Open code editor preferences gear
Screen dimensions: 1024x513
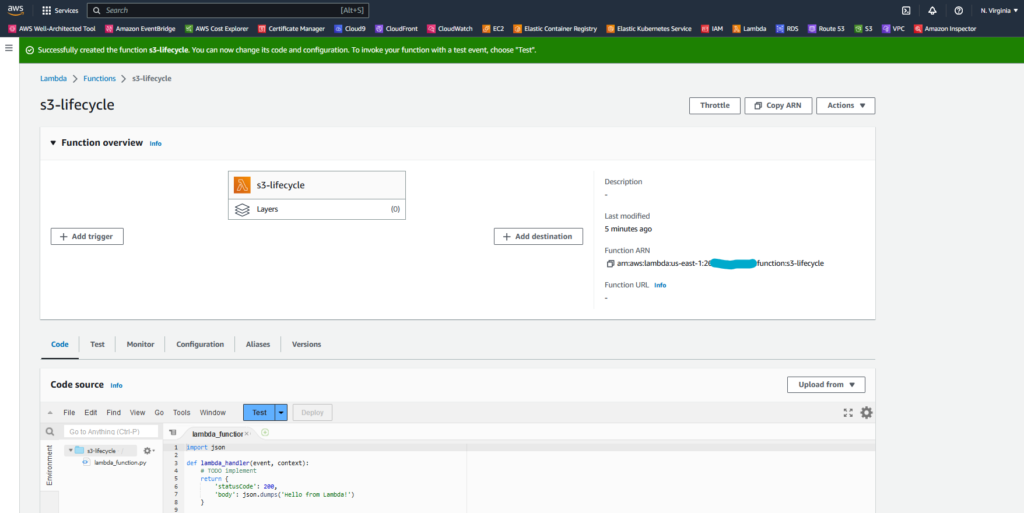[x=866, y=412]
